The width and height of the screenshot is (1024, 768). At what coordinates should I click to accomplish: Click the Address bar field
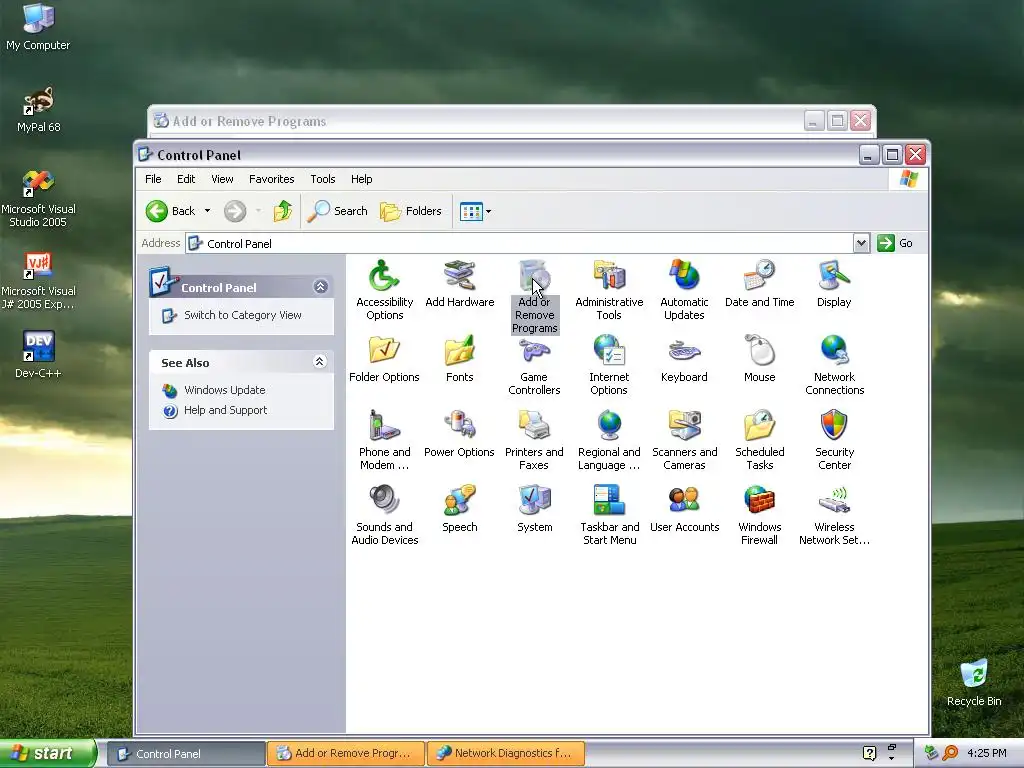[x=520, y=243]
